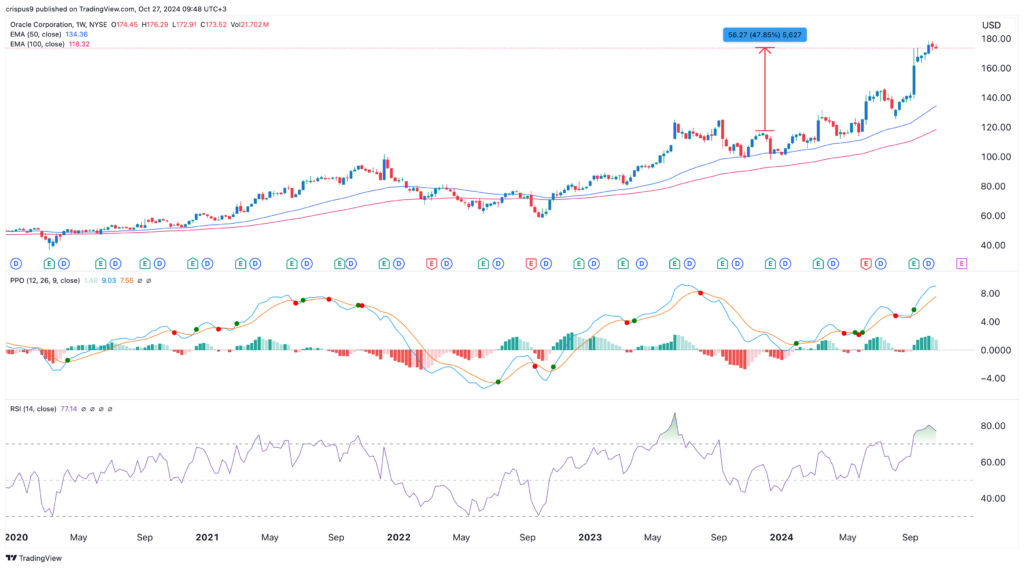
Task: Click the RSI (14, close) legend
Action: coord(33,409)
